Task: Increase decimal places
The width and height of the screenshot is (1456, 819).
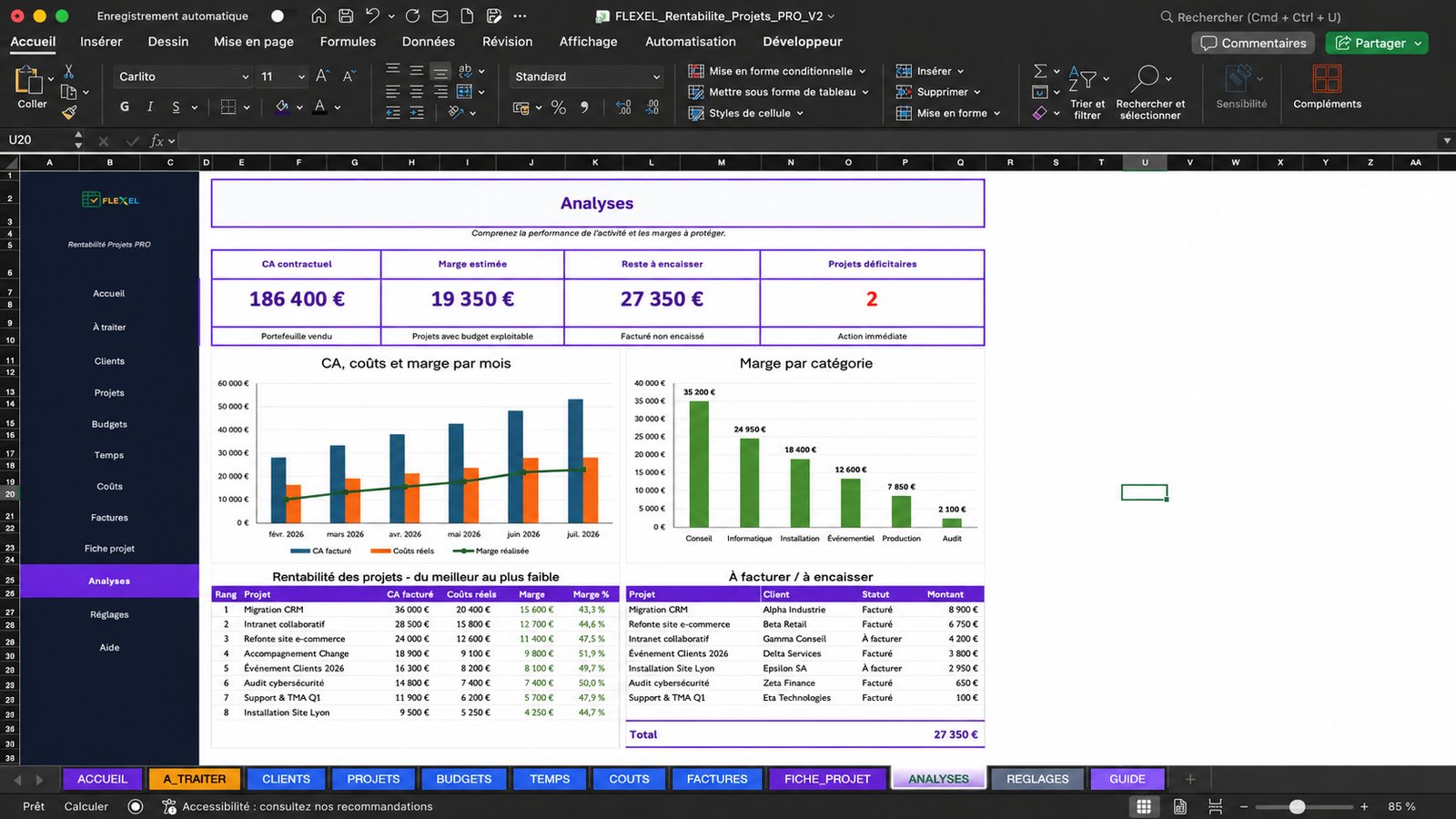Action: (623, 107)
